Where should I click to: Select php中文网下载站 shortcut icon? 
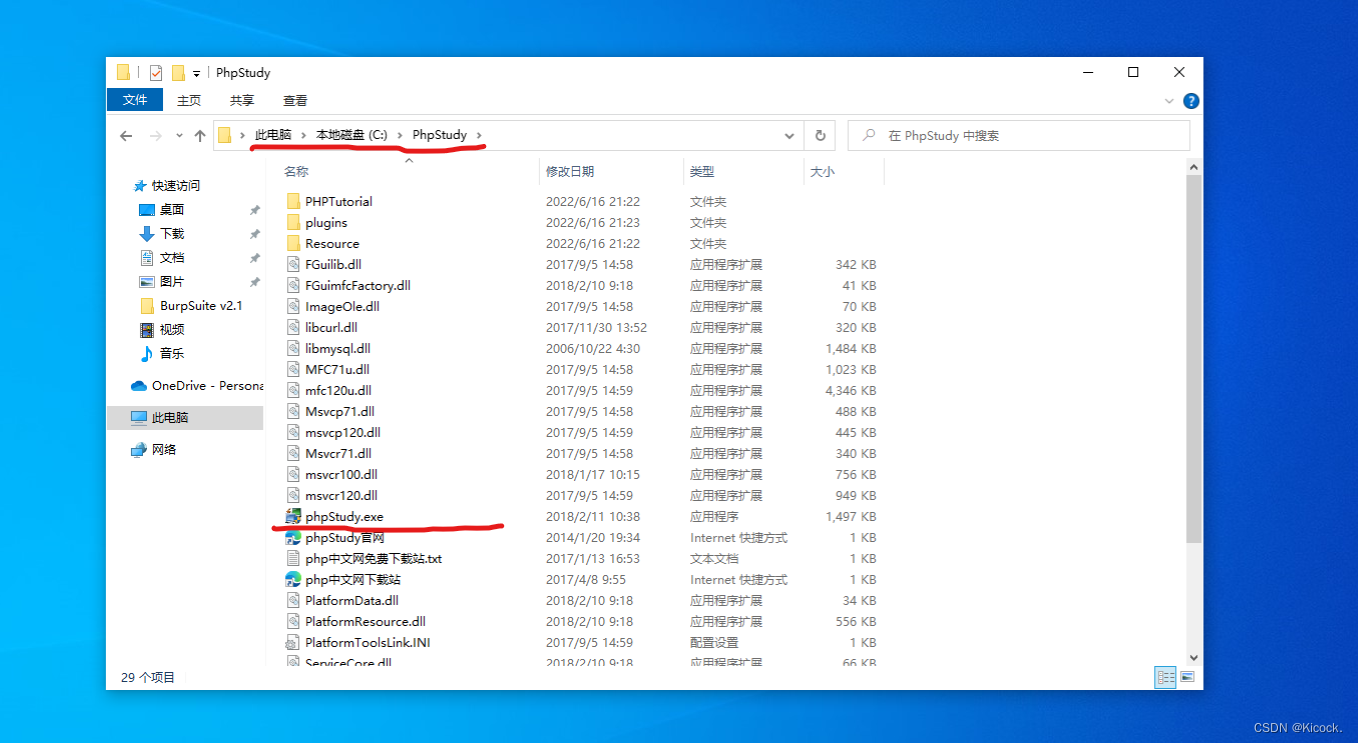(293, 579)
